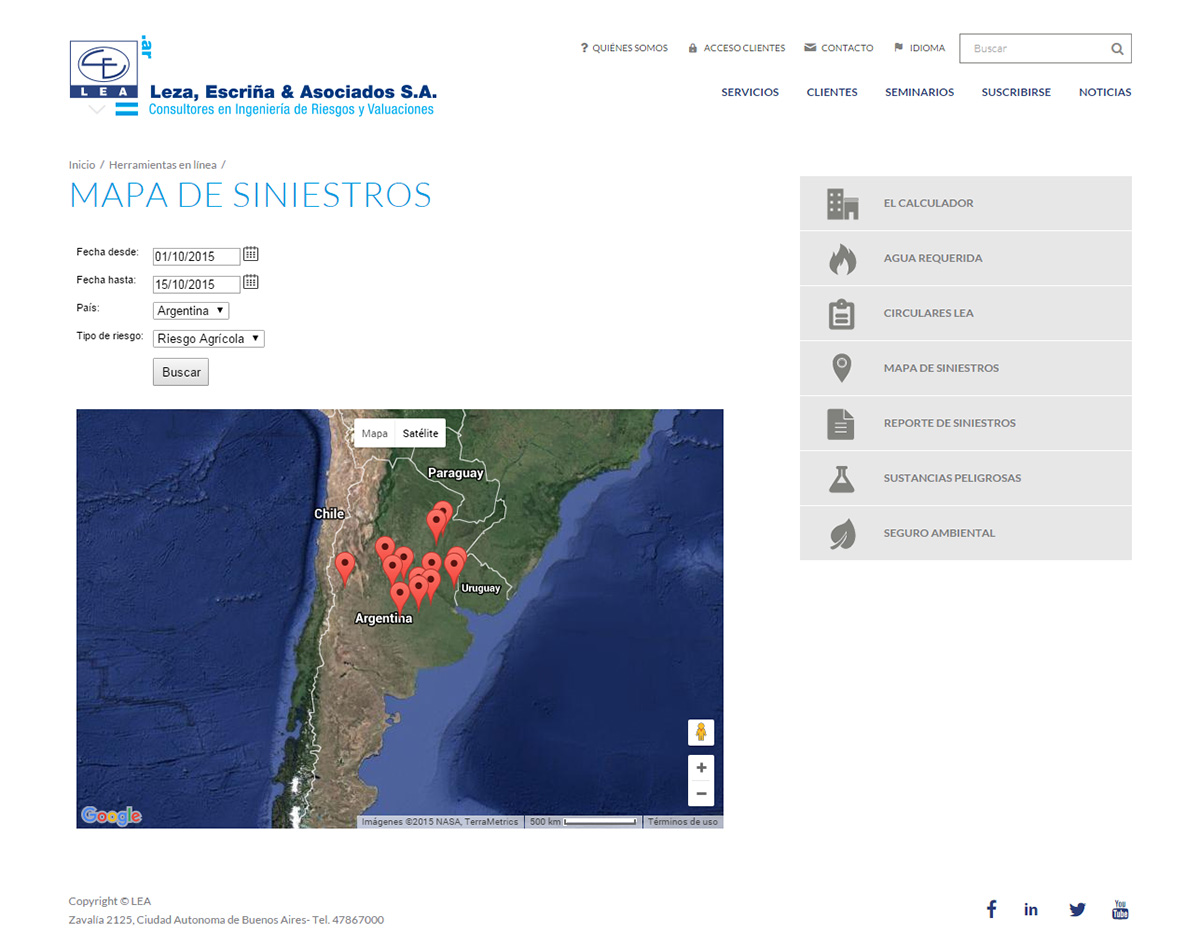1200x946 pixels.
Task: Open Agua Requerida sidebar link
Action: tap(966, 258)
